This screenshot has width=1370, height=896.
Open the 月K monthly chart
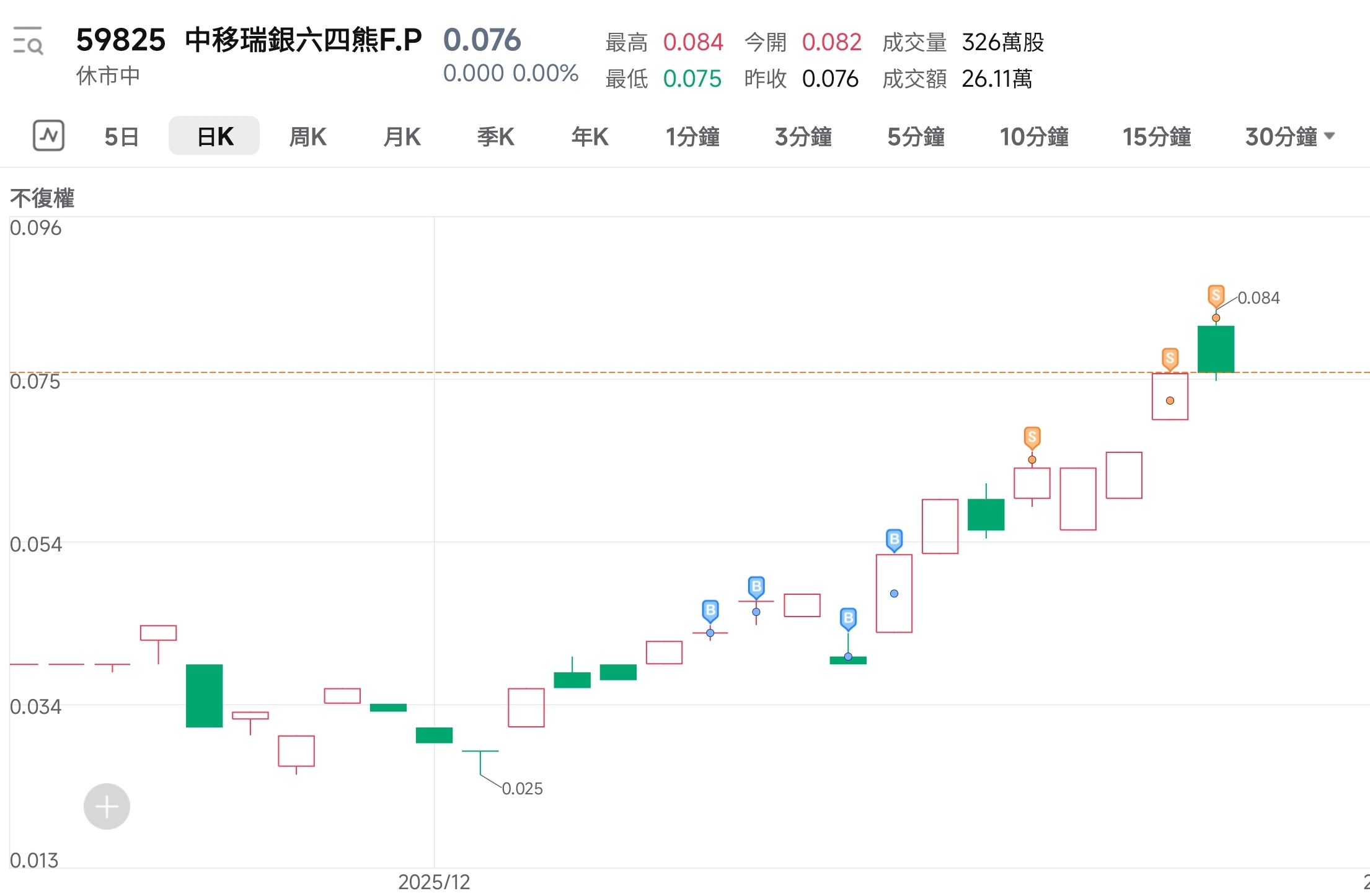[x=401, y=136]
